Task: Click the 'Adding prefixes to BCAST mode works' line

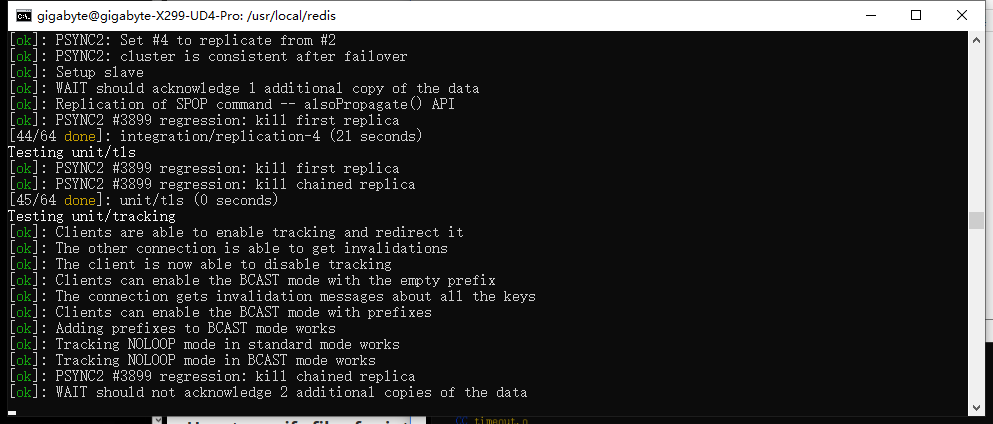Action: [x=195, y=328]
